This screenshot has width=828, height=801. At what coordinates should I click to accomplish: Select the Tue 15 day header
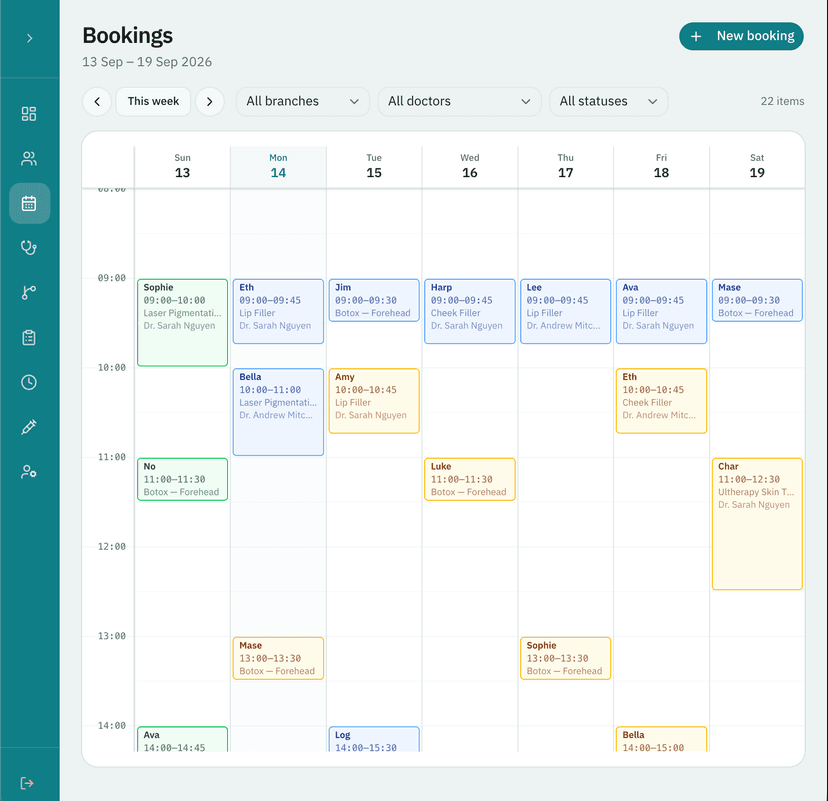374,166
